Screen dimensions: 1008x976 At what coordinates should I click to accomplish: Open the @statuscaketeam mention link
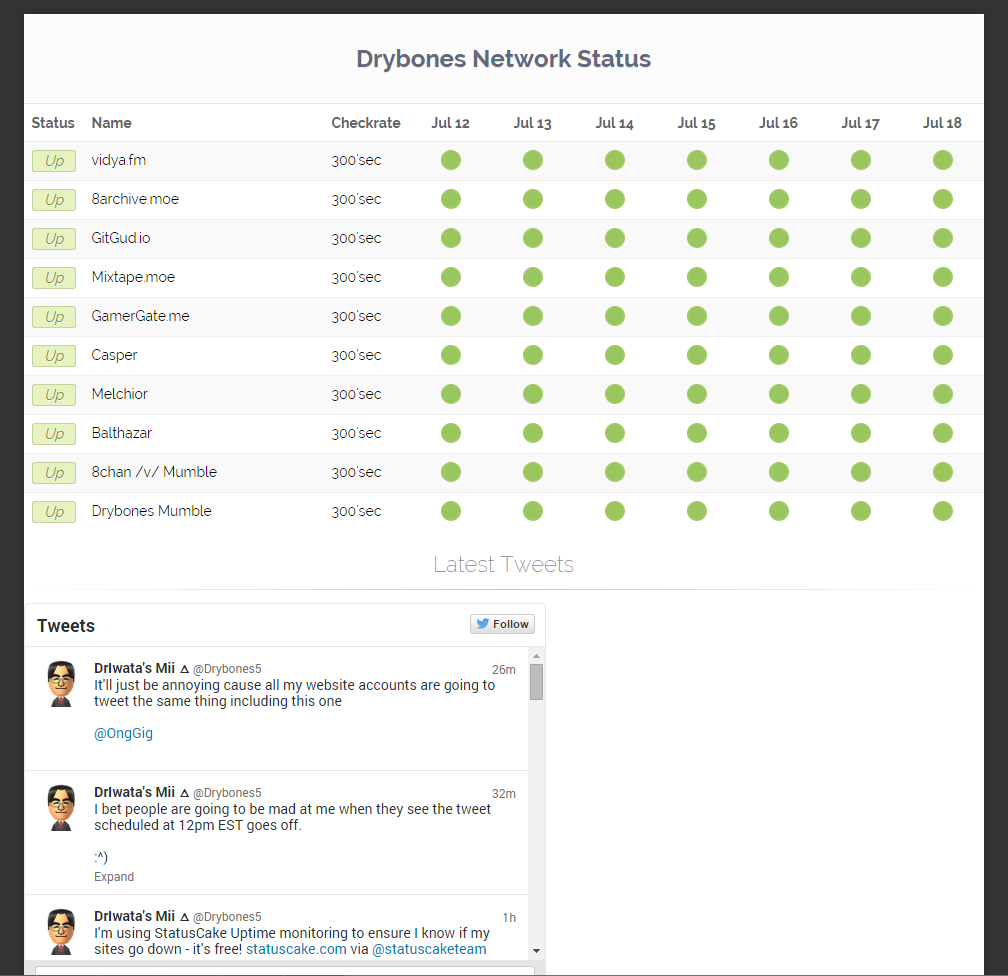click(x=429, y=949)
